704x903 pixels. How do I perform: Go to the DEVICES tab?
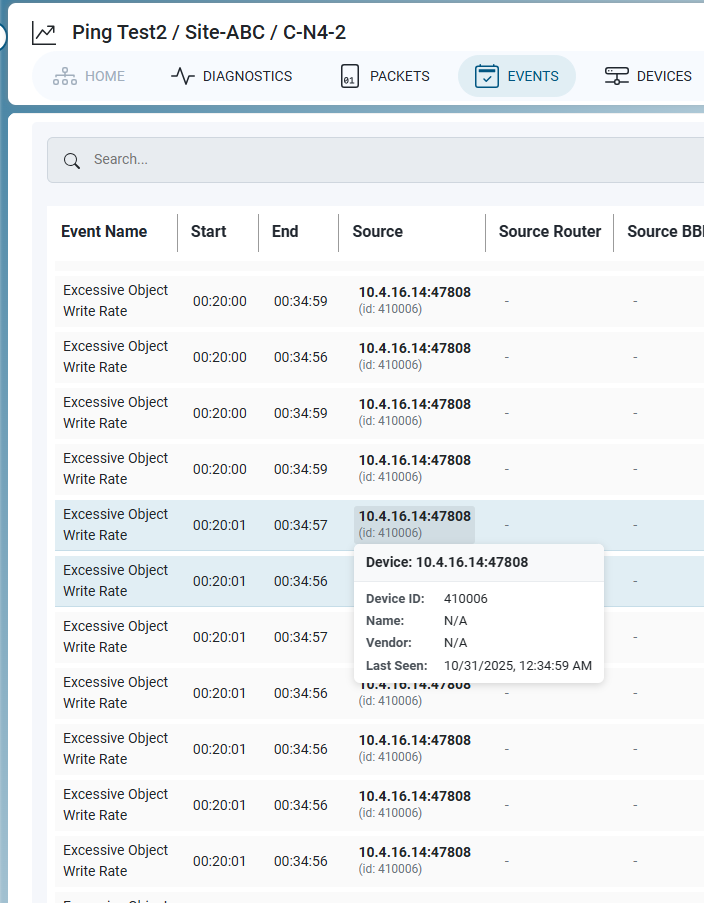tap(648, 76)
